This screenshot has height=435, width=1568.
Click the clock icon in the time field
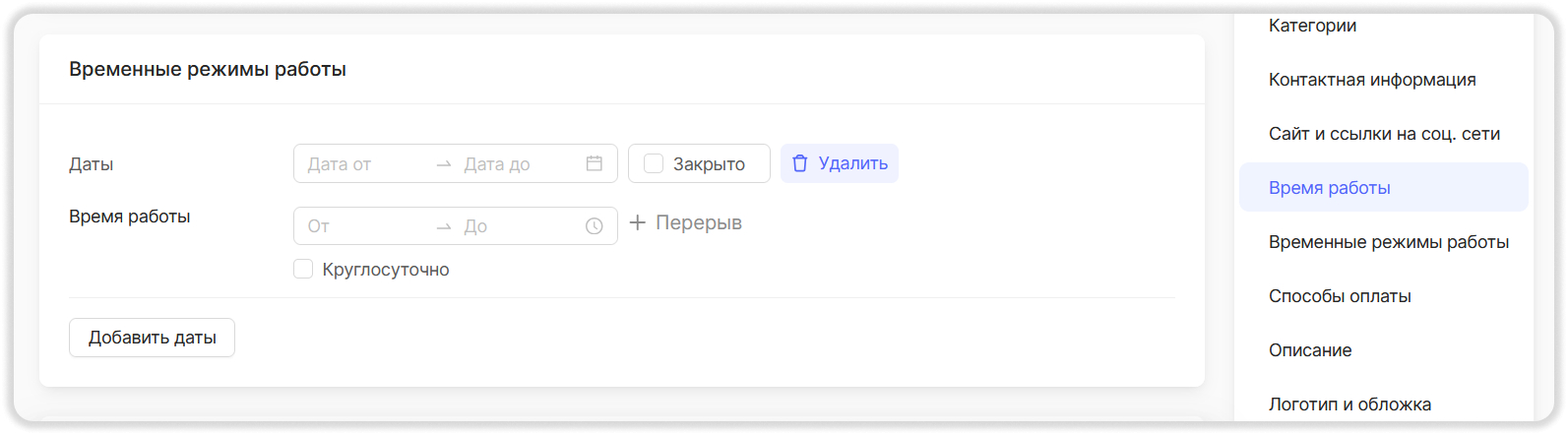click(595, 226)
